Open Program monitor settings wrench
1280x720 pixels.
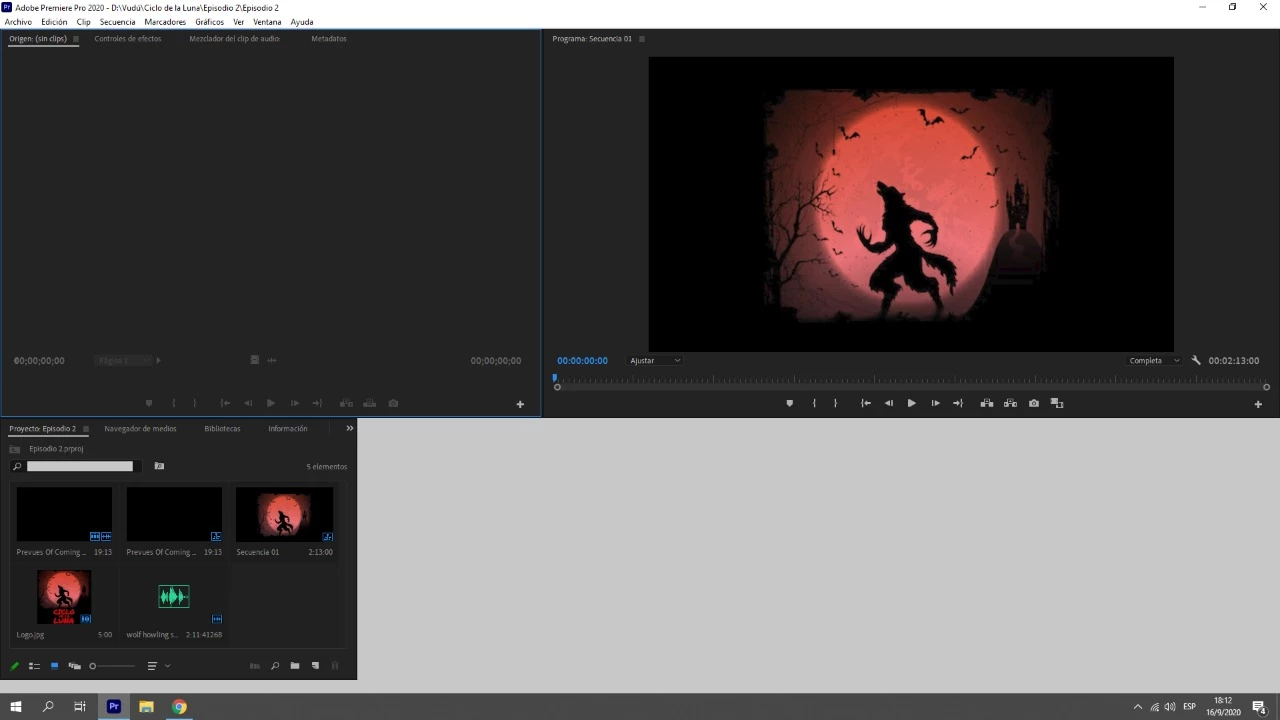(1196, 360)
